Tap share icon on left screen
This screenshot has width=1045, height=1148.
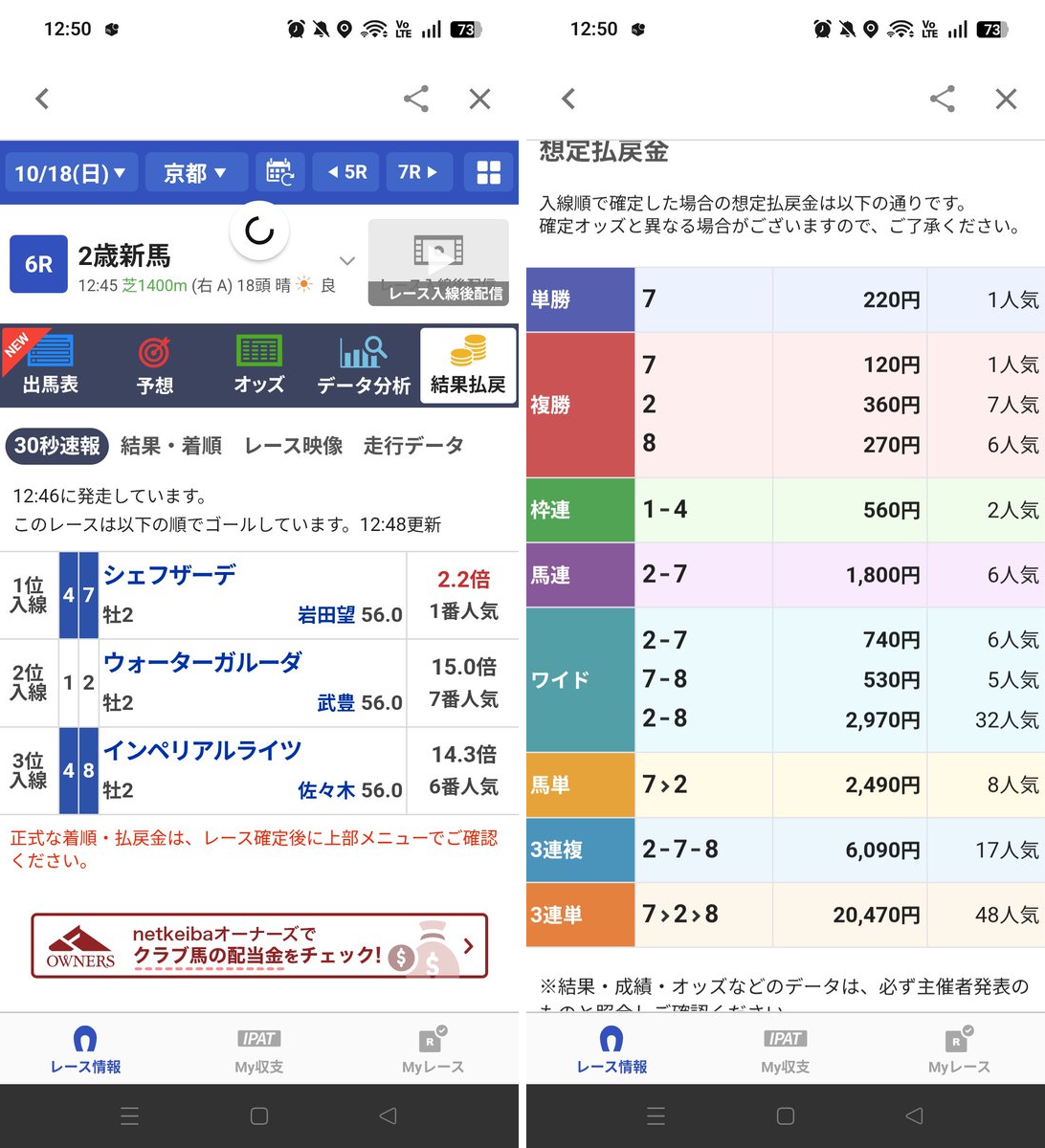[415, 99]
